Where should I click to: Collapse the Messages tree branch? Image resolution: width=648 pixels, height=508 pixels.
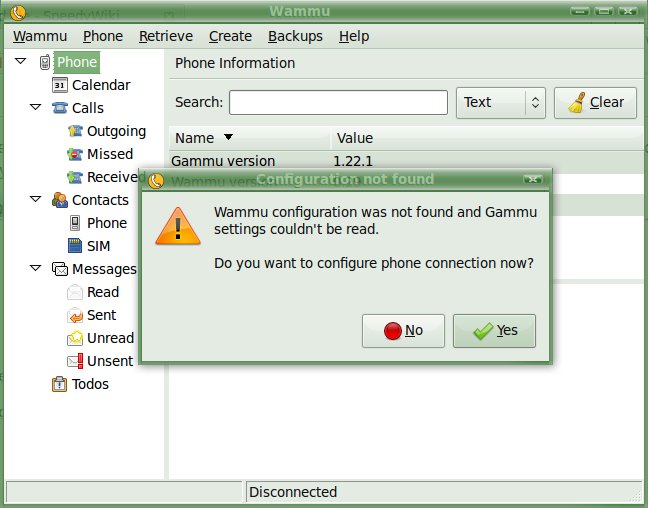coord(36,268)
